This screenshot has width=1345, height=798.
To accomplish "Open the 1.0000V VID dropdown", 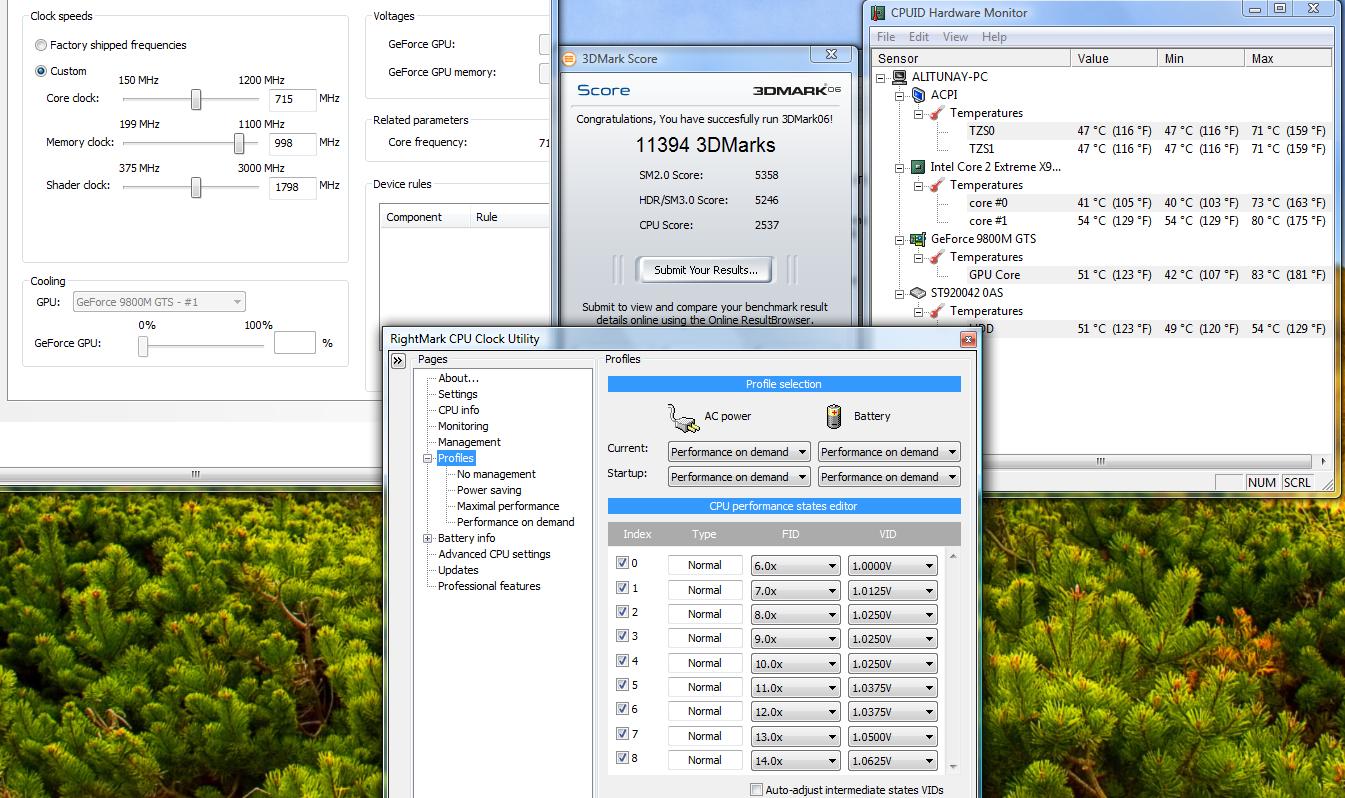I will click(x=893, y=566).
